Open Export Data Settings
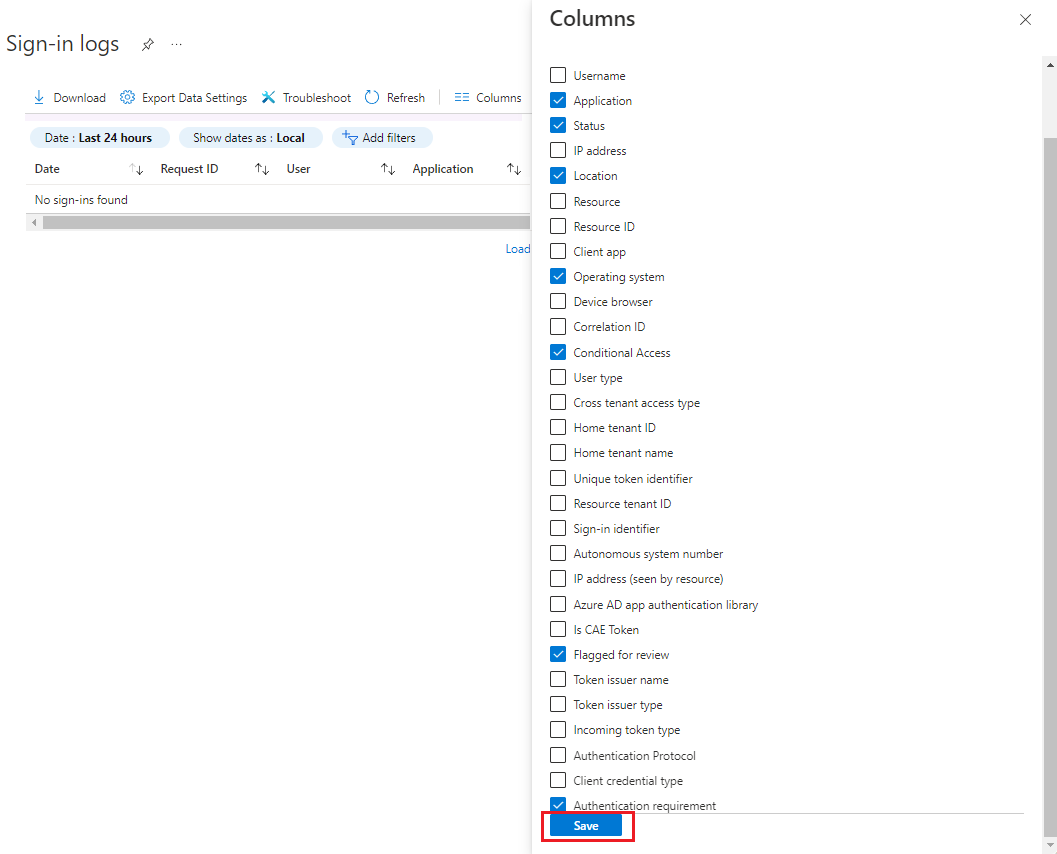This screenshot has width=1057, height=854. pos(183,98)
